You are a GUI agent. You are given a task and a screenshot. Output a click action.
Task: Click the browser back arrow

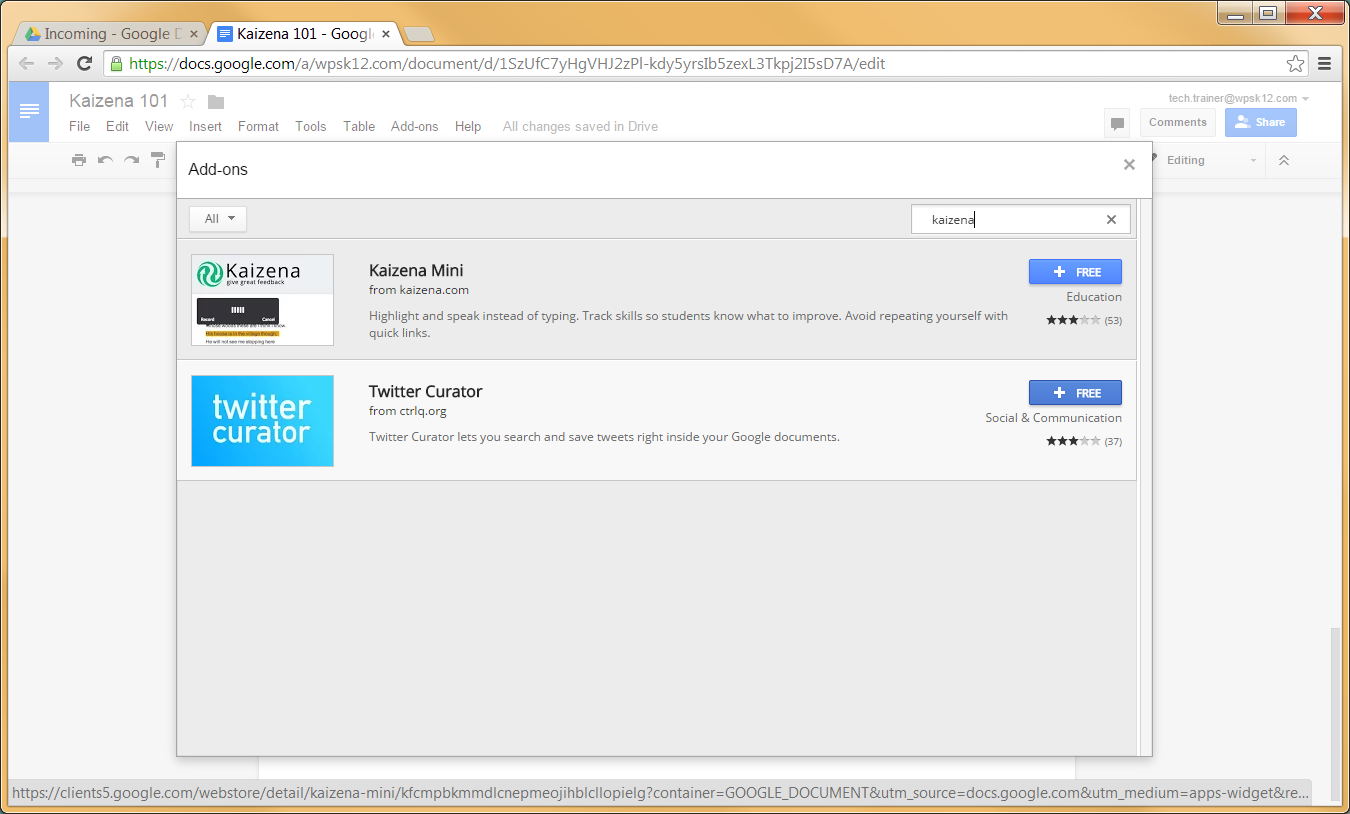pyautogui.click(x=27, y=64)
